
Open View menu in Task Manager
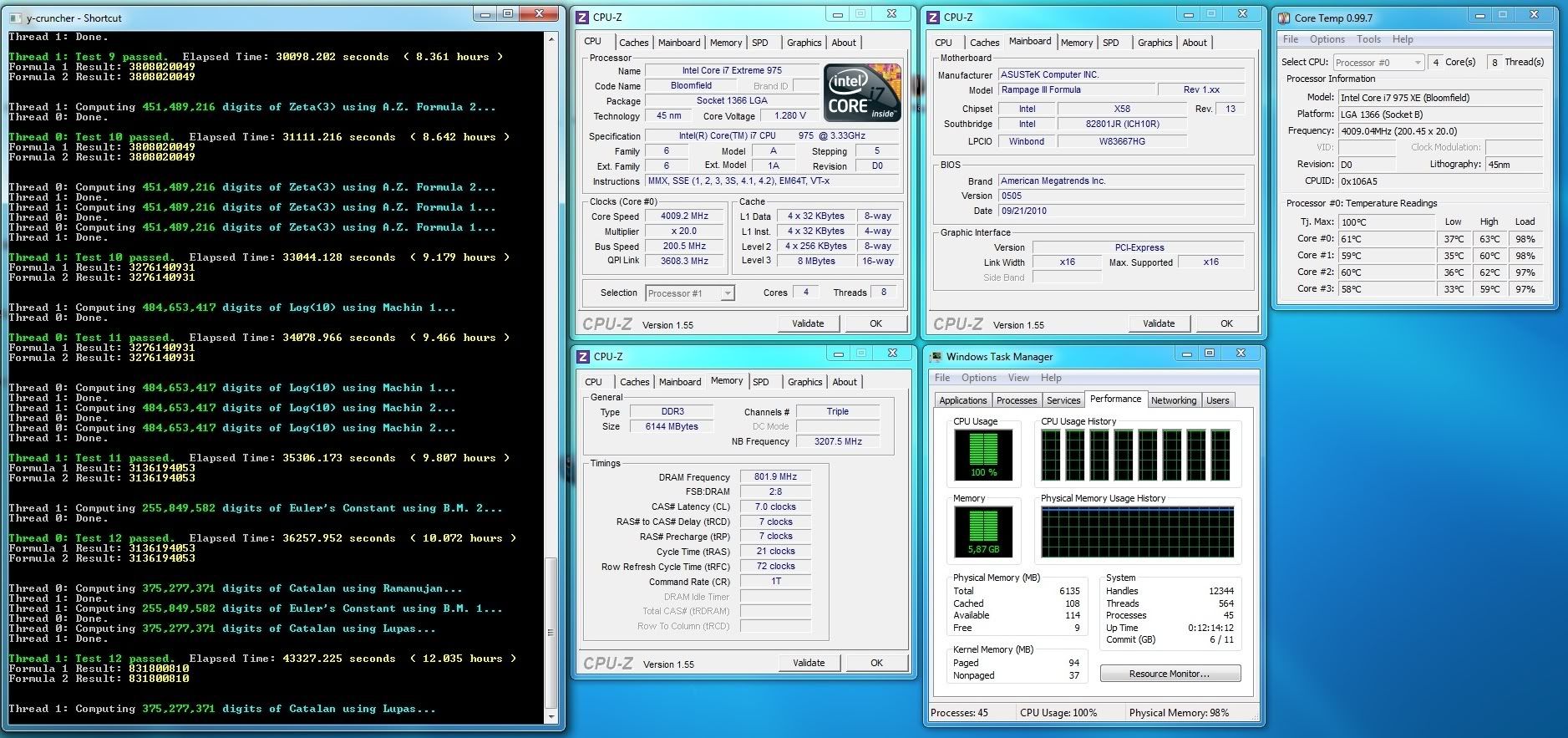pyautogui.click(x=1018, y=378)
